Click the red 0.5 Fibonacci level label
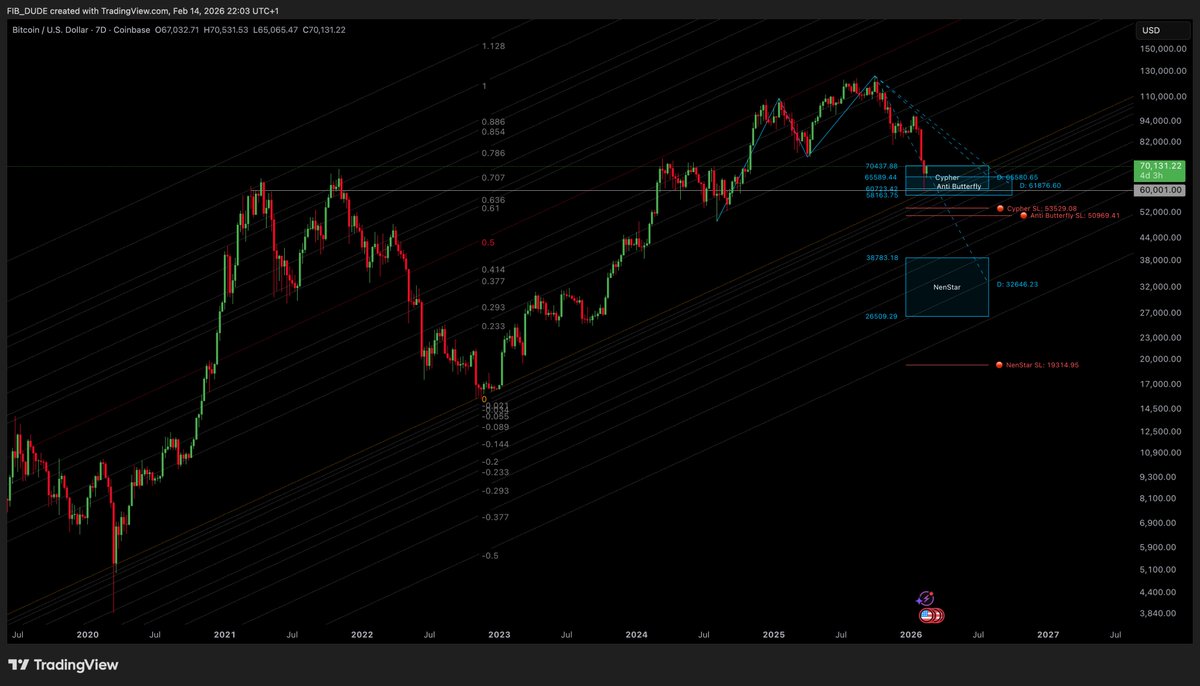 [488, 242]
